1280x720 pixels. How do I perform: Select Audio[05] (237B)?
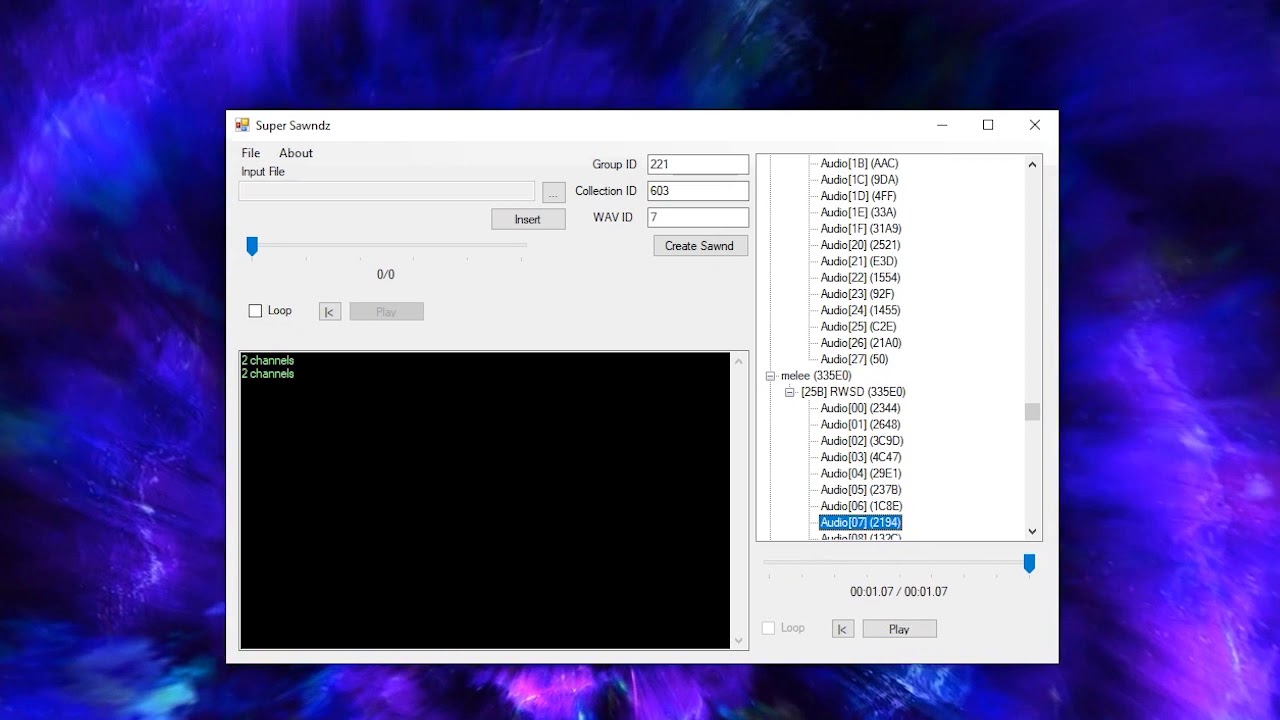click(x=861, y=490)
